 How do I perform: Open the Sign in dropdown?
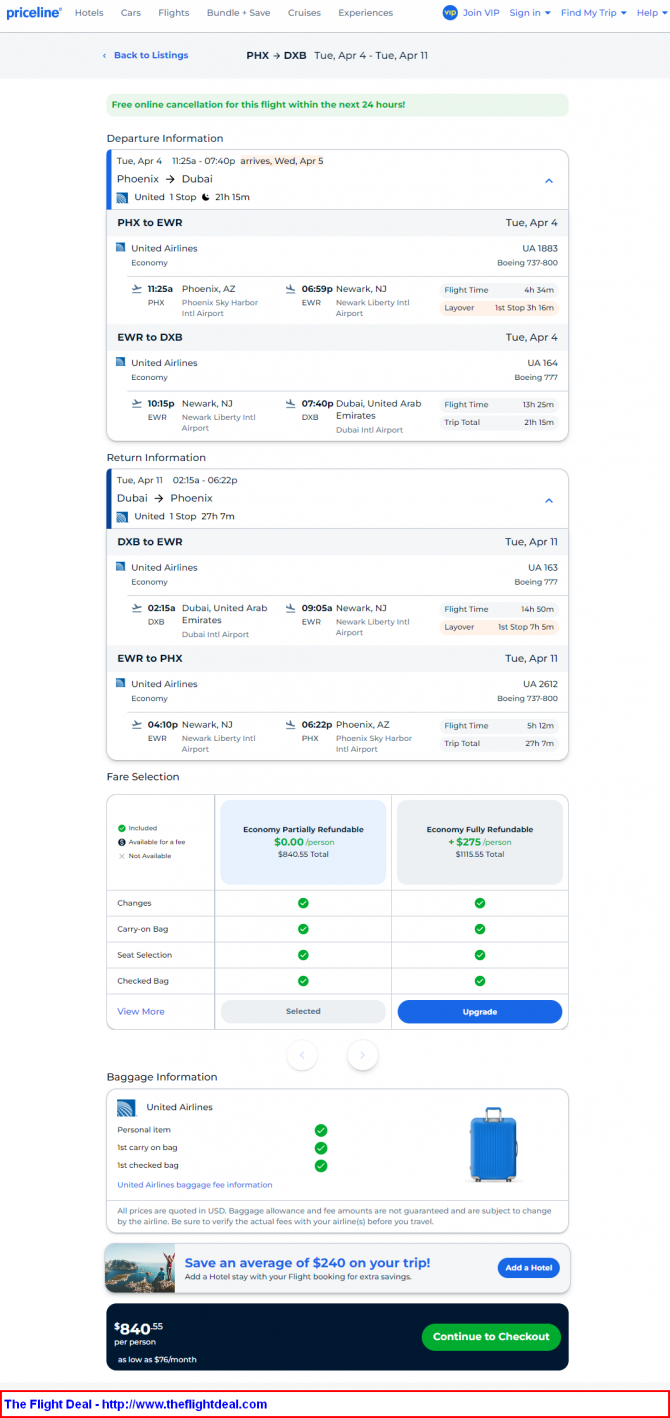click(x=530, y=13)
